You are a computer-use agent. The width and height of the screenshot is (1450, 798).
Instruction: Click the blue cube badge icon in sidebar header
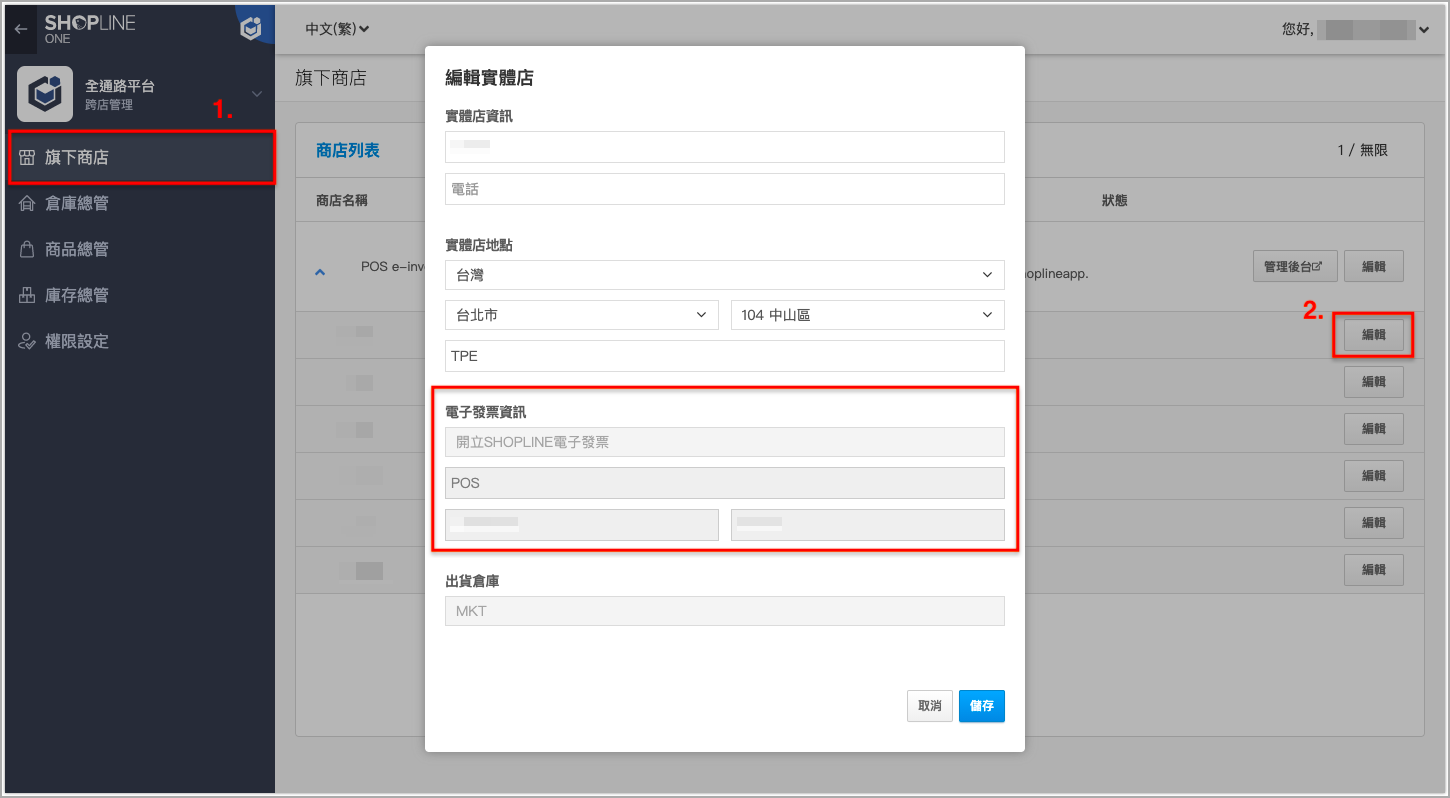[x=251, y=29]
